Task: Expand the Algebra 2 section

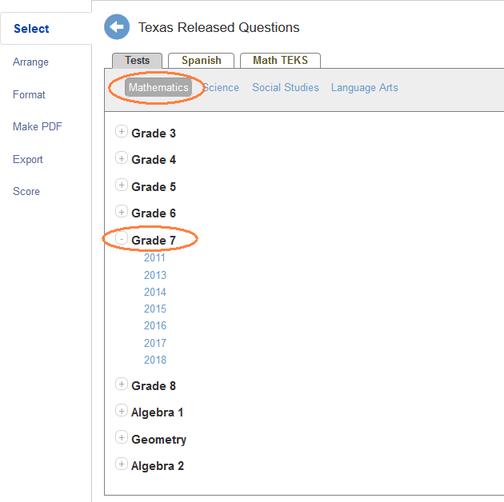Action: (121, 464)
